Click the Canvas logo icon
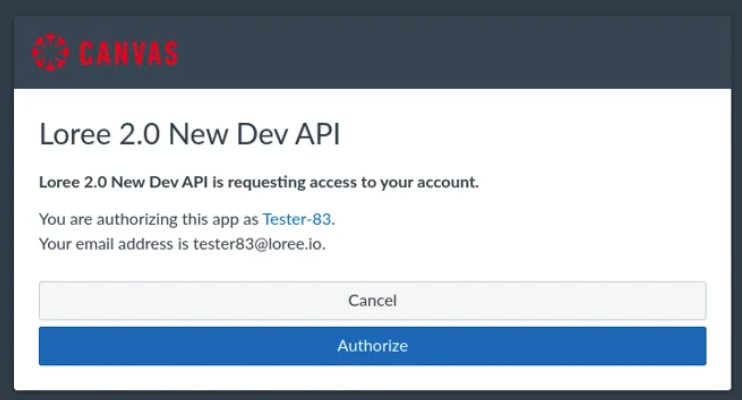Viewport: 742px width, 400px height. [x=50, y=52]
